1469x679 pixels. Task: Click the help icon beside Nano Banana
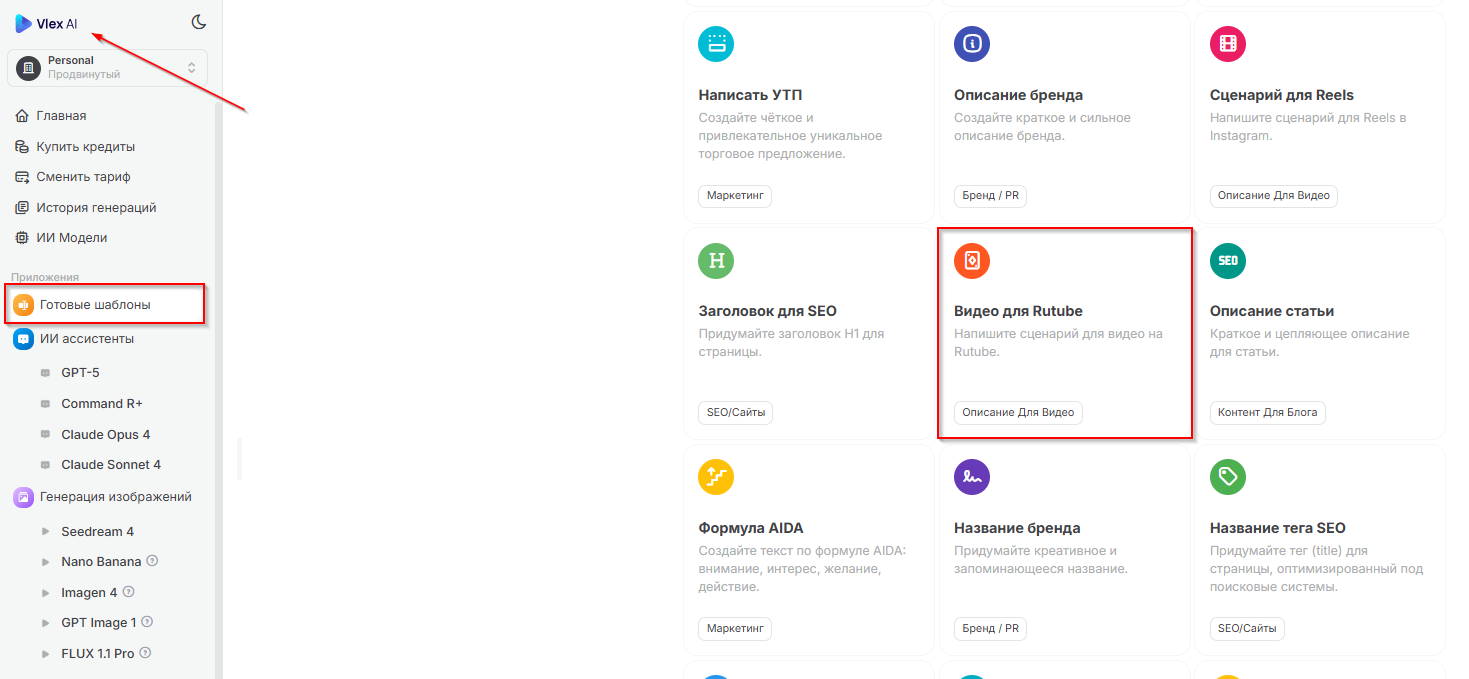[152, 561]
